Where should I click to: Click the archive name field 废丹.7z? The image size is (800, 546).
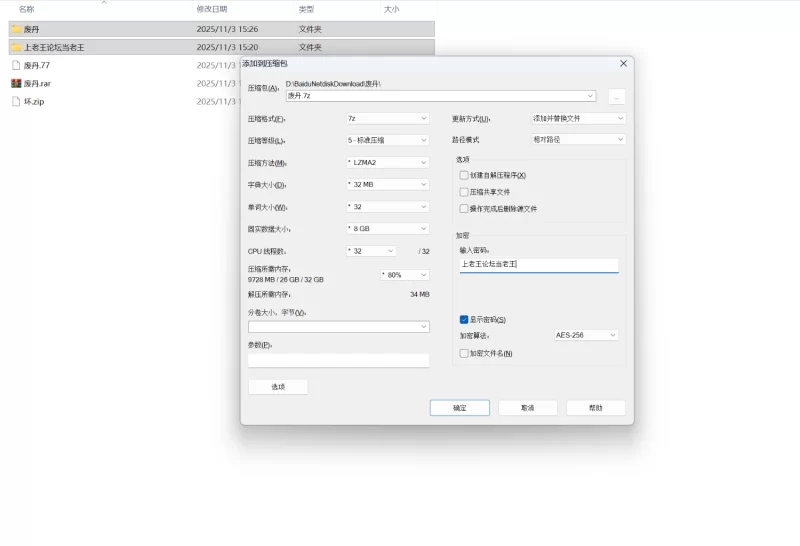tap(441, 96)
